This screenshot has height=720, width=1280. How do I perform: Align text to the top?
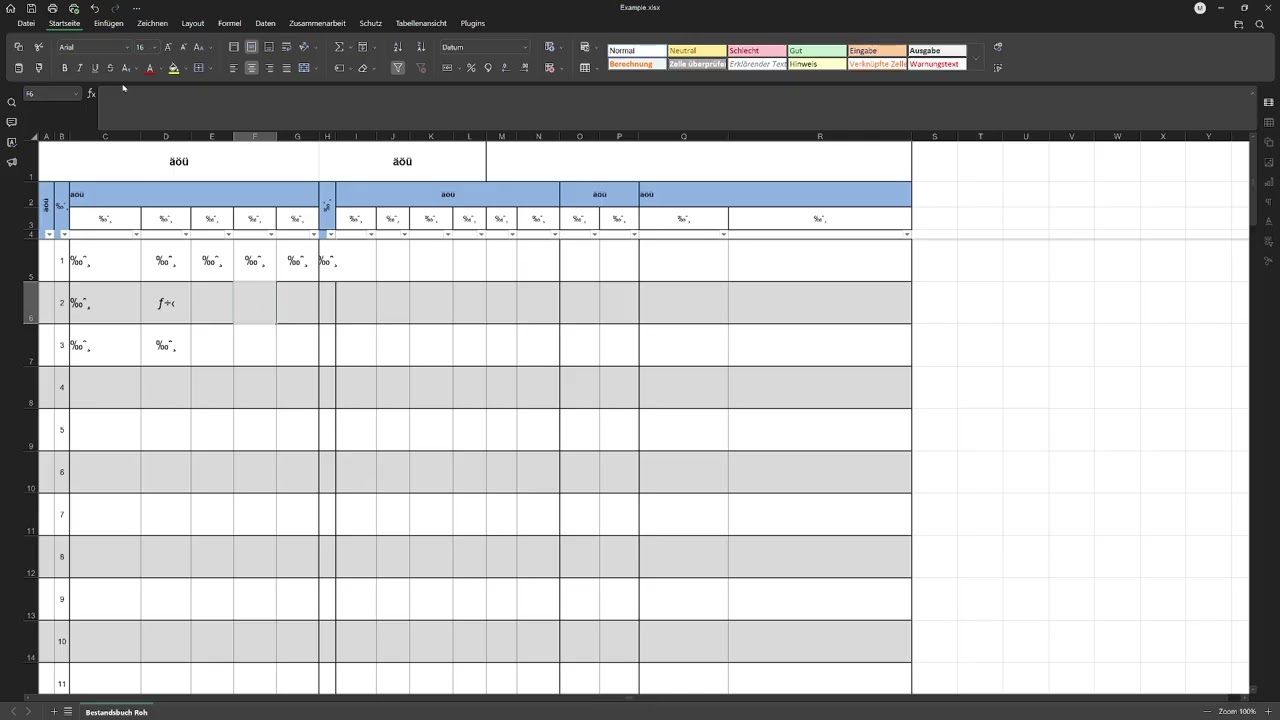[234, 47]
